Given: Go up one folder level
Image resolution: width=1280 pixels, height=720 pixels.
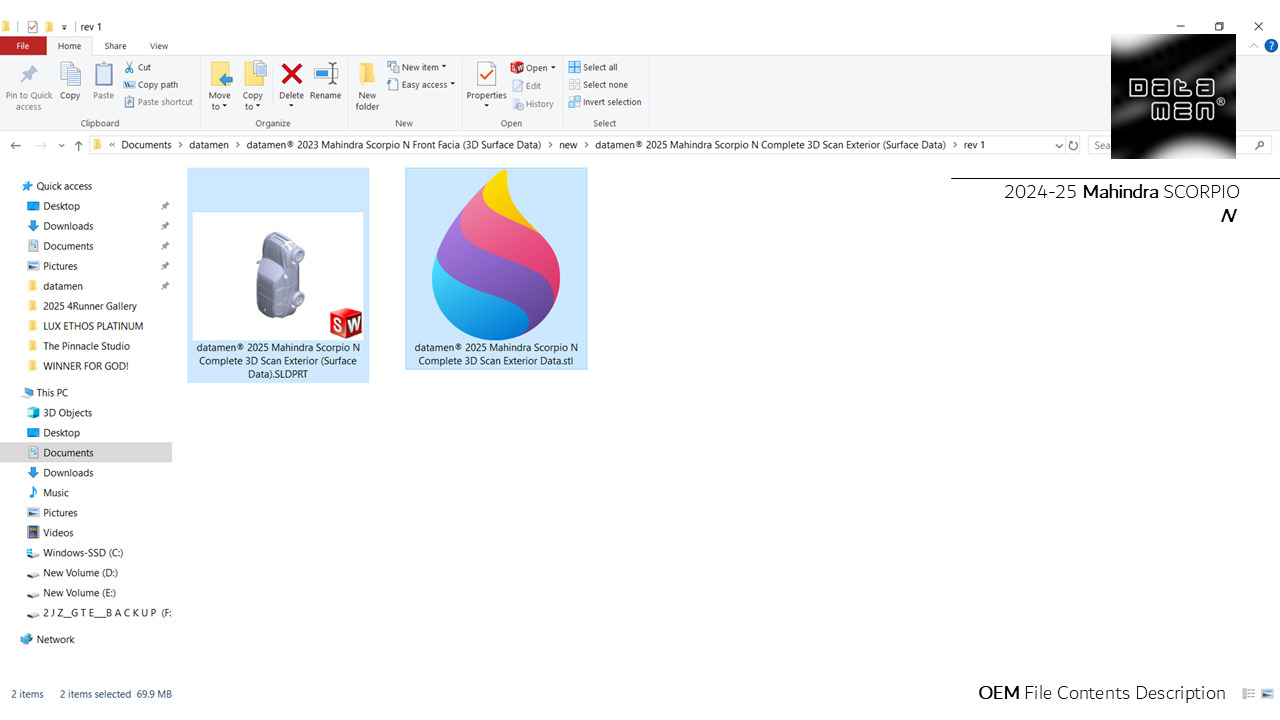Looking at the screenshot, I should 78,145.
